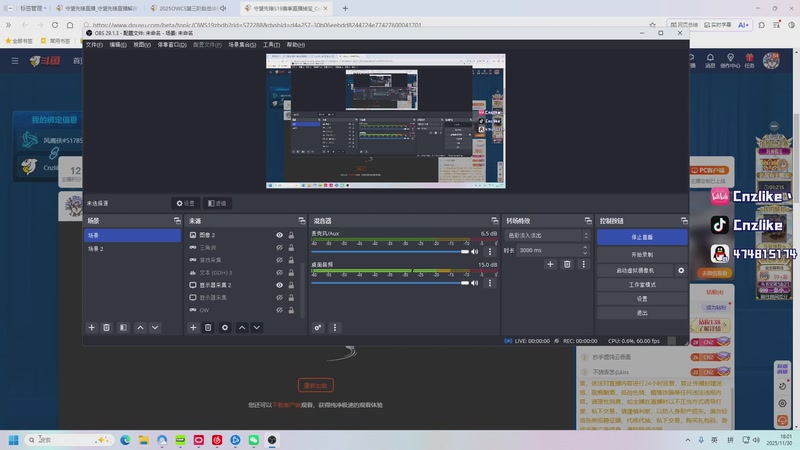Image resolution: width=800 pixels, height=450 pixels.
Task: Open 编辑(E) menu in OBS
Action: click(118, 45)
